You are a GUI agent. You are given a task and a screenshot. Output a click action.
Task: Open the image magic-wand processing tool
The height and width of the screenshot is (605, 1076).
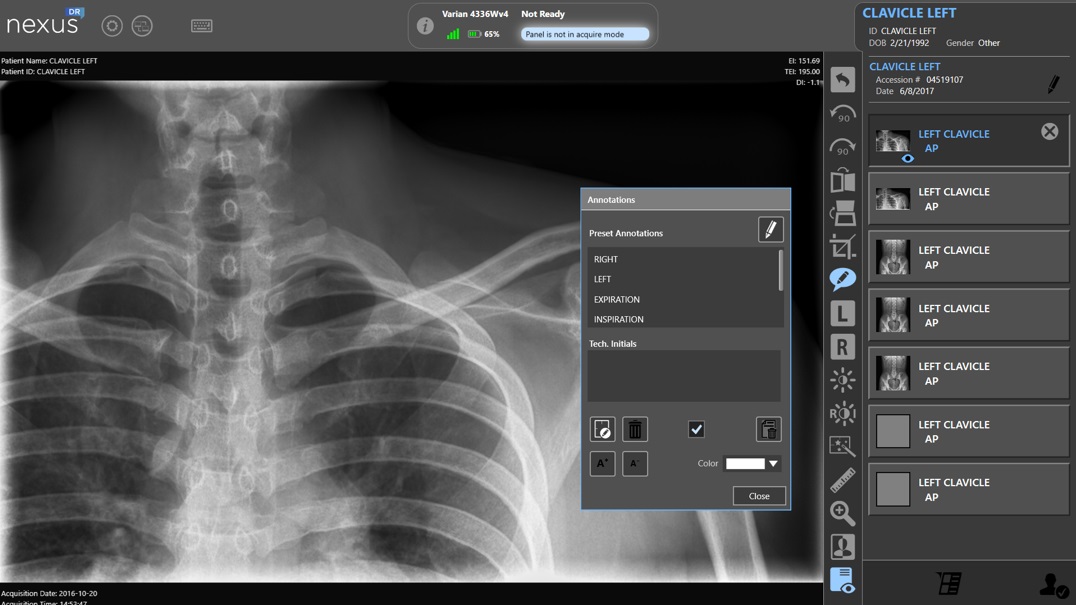(x=843, y=446)
